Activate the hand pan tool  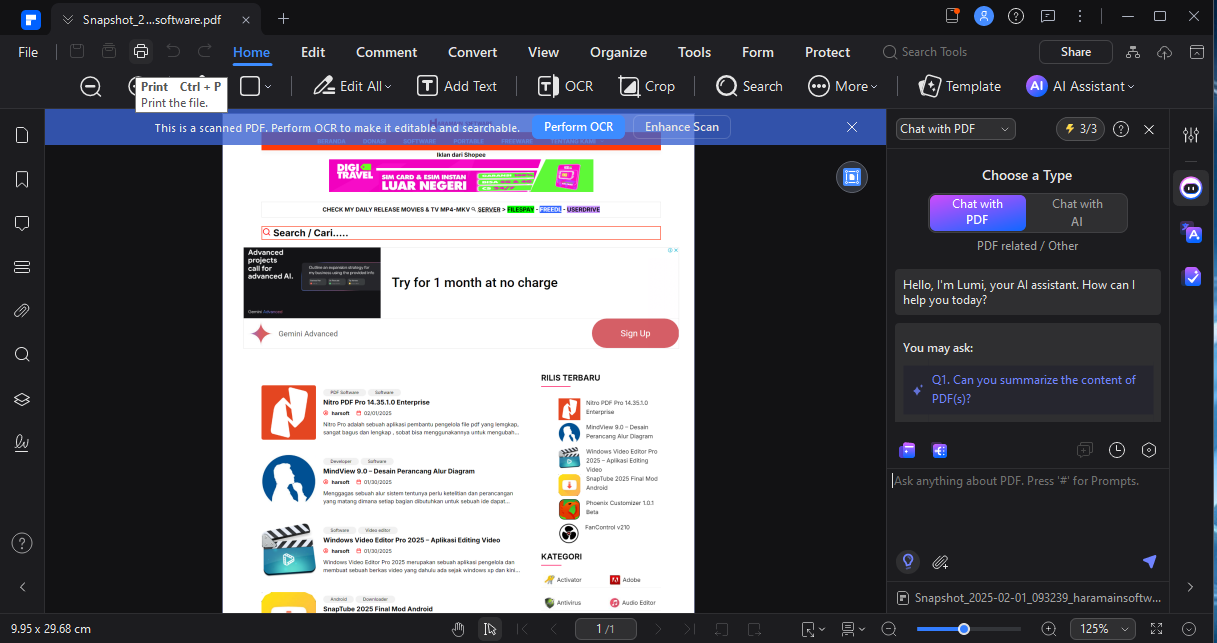coord(458,629)
